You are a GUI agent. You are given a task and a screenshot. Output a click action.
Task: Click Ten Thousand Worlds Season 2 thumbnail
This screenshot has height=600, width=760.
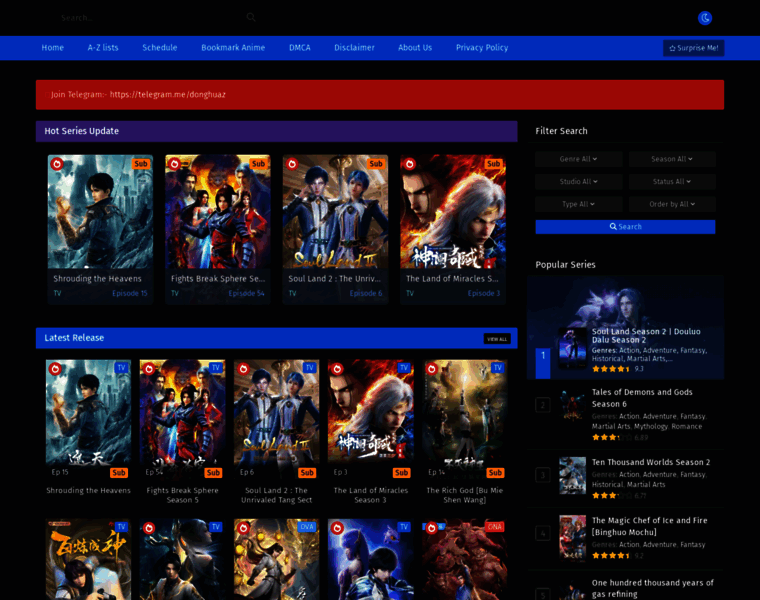[572, 475]
